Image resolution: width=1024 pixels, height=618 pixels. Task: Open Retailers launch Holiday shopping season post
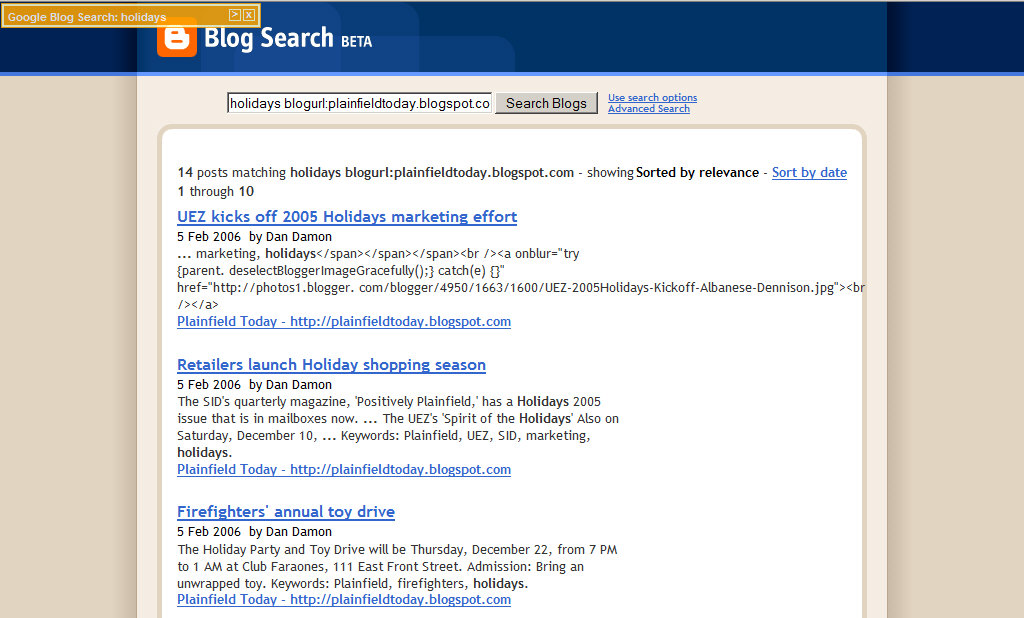click(x=331, y=365)
